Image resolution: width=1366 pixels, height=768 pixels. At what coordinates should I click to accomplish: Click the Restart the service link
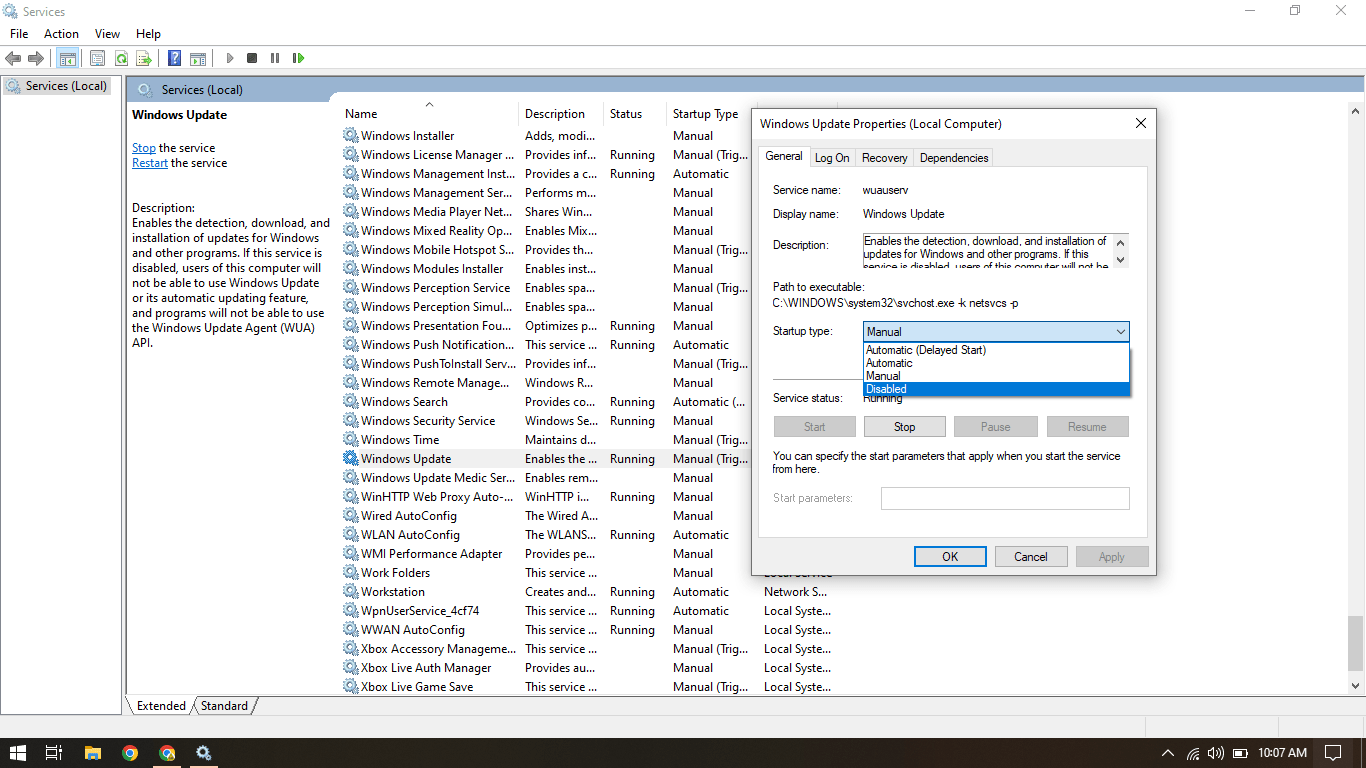pyautogui.click(x=150, y=163)
